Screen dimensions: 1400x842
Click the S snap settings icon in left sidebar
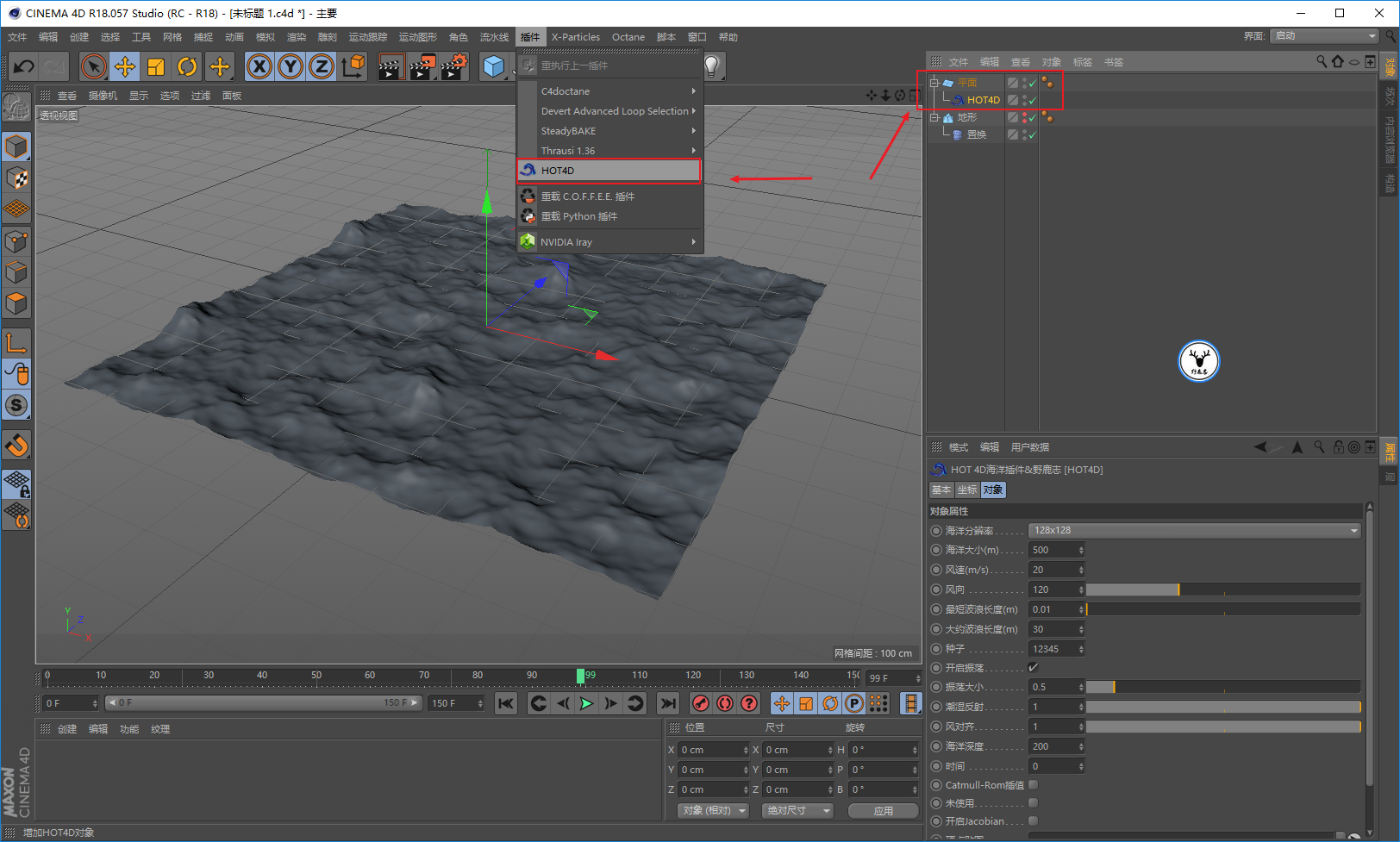16,405
